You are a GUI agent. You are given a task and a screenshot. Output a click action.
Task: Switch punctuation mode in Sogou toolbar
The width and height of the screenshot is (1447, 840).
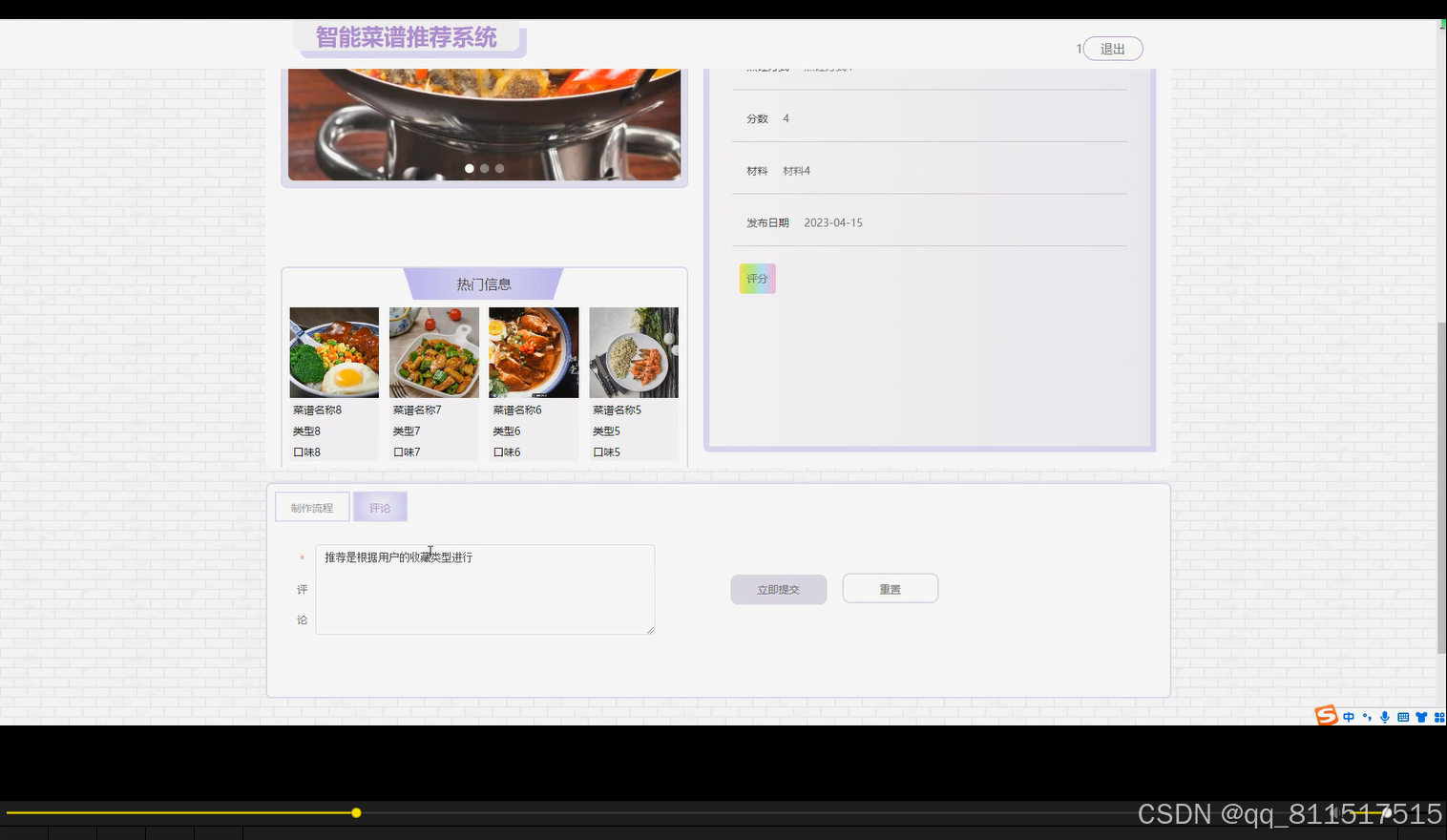[1367, 717]
